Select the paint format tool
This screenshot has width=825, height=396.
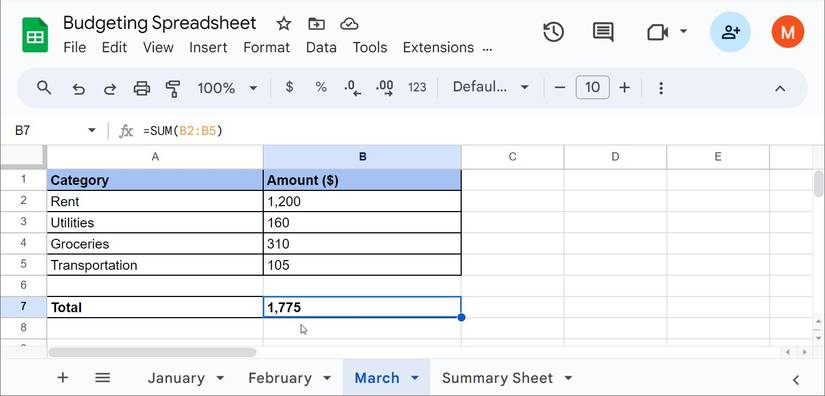tap(173, 88)
